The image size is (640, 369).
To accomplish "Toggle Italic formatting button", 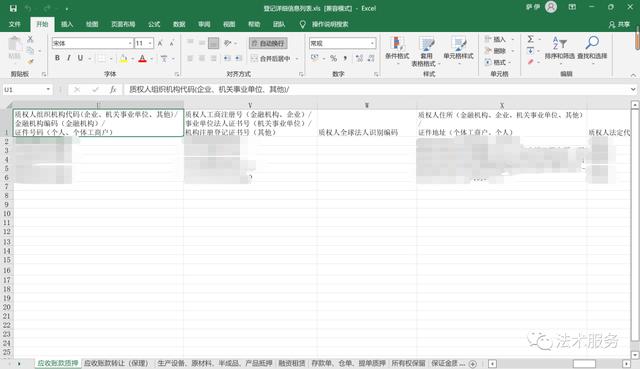I will point(69,58).
